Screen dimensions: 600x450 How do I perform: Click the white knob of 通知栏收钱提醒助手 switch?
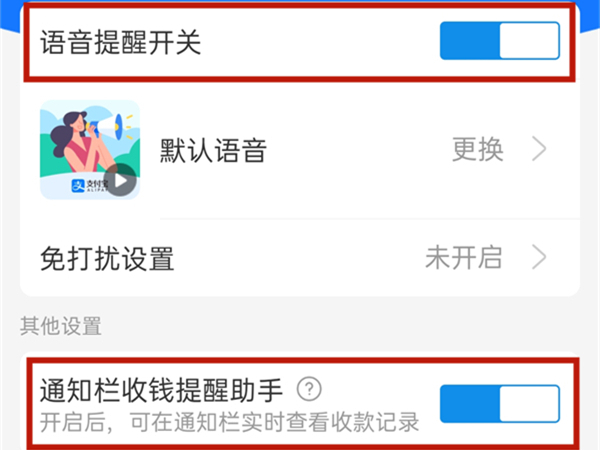[530, 404]
